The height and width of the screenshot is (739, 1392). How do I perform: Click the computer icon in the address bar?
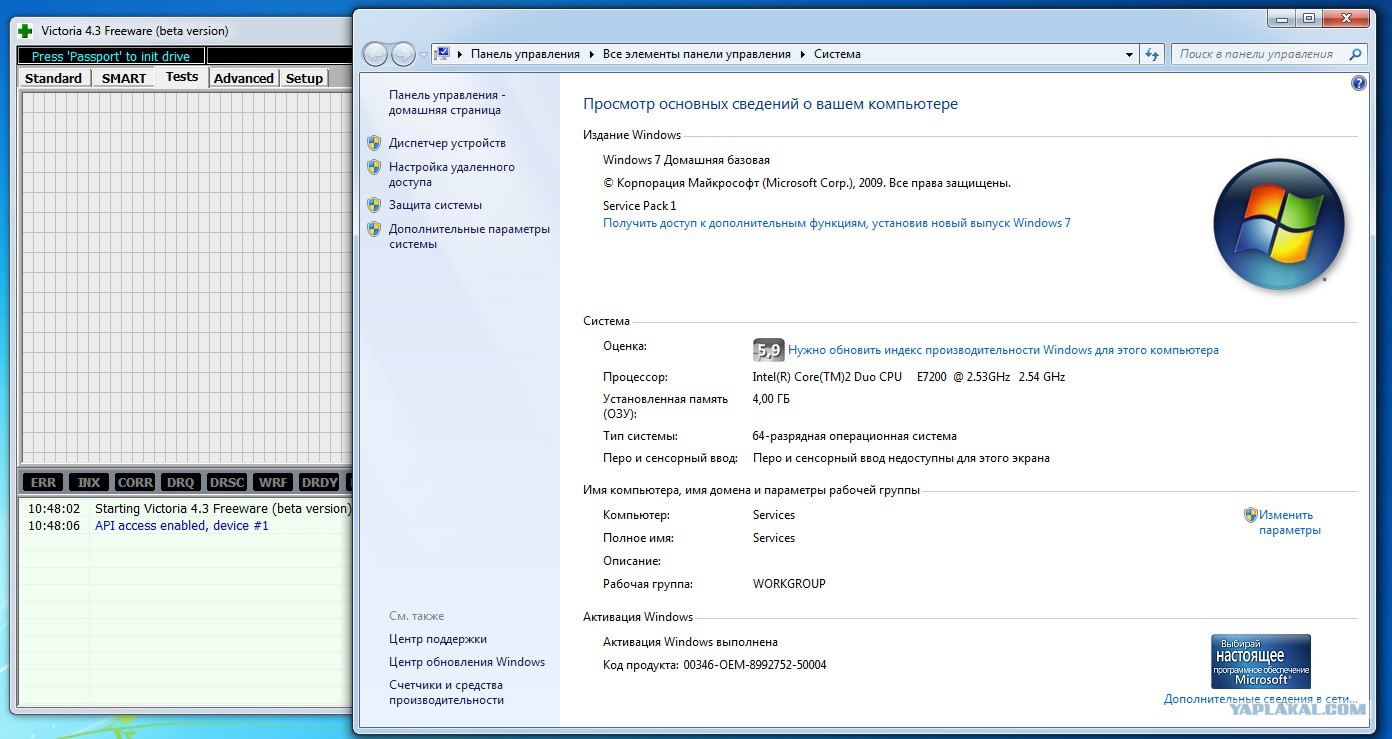click(443, 54)
